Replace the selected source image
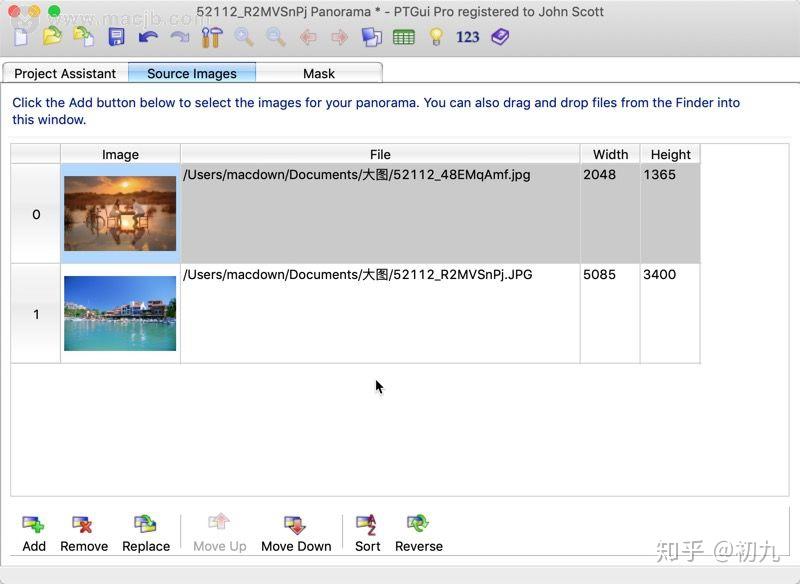Screen dimensions: 800x584 (146, 530)
